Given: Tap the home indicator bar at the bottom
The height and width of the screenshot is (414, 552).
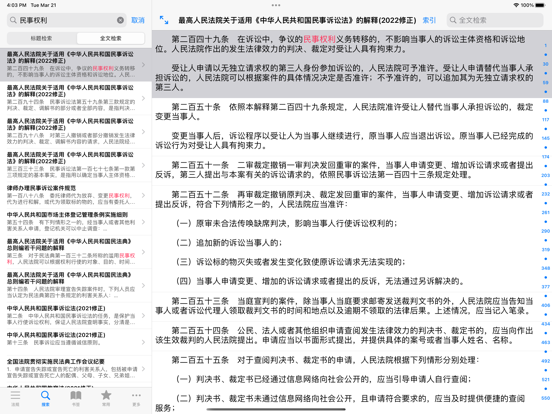Looking at the screenshot, I should (x=276, y=409).
